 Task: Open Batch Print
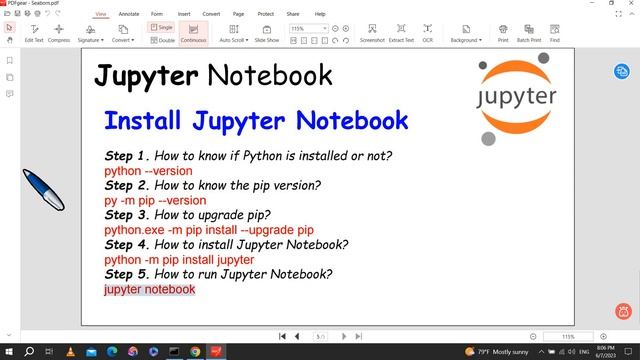coord(529,33)
